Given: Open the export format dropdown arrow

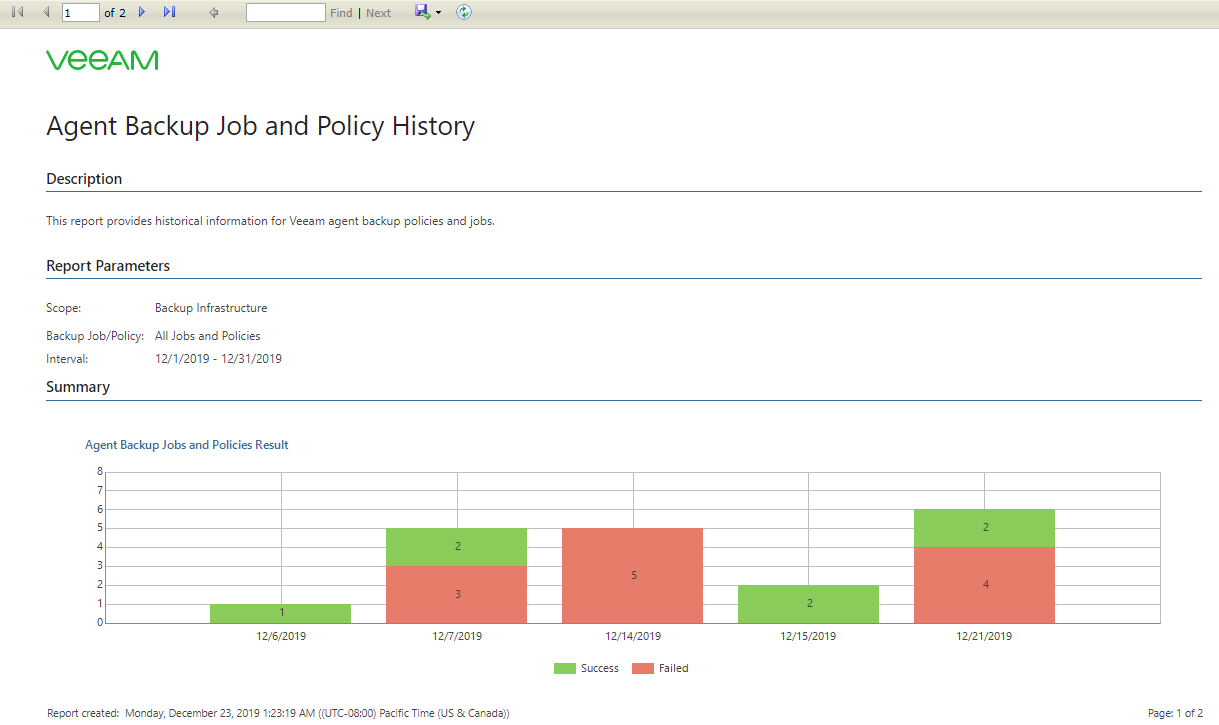Looking at the screenshot, I should pos(439,13).
